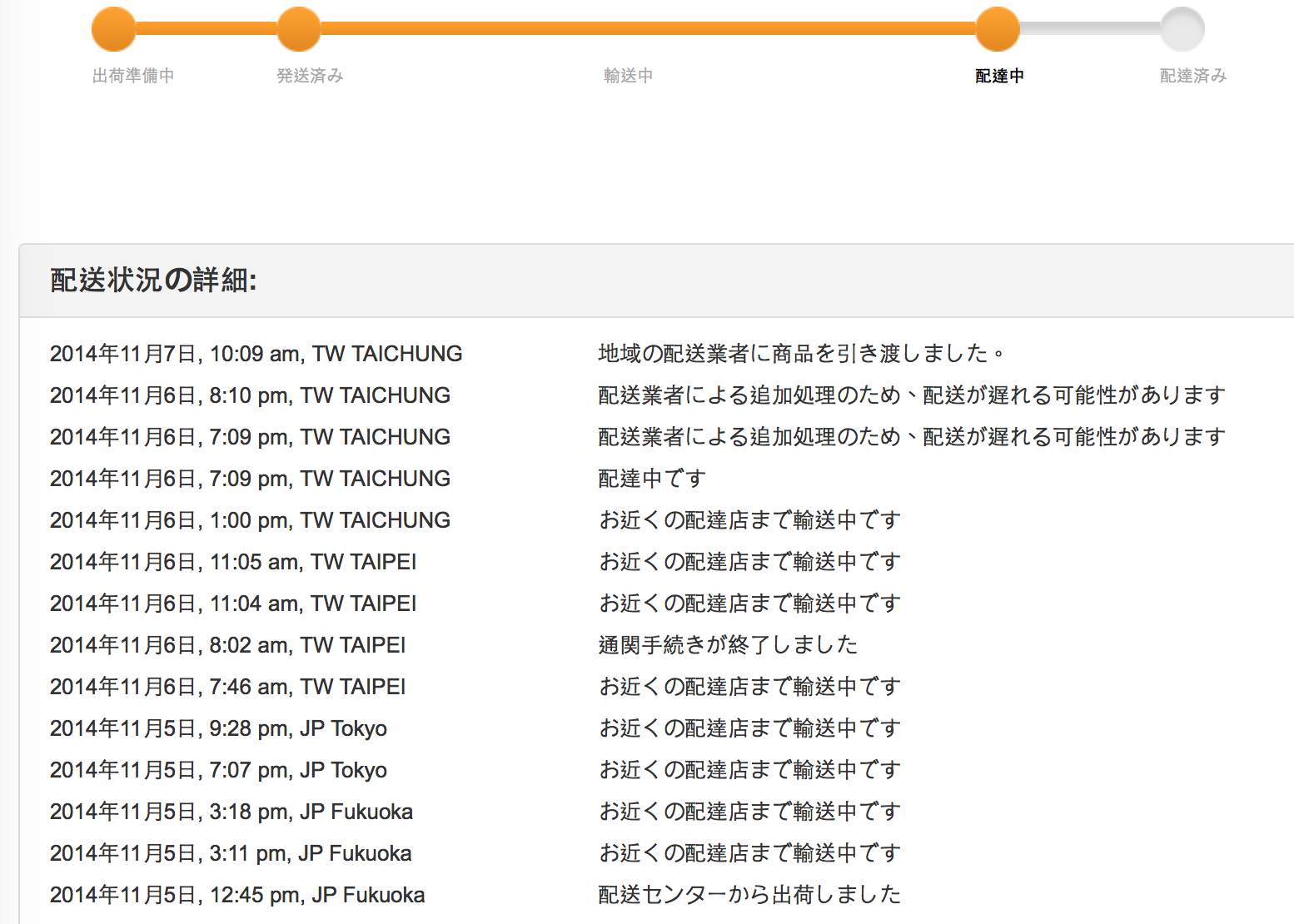Select the 11:04 am TW TAIPEI entry

(233, 604)
